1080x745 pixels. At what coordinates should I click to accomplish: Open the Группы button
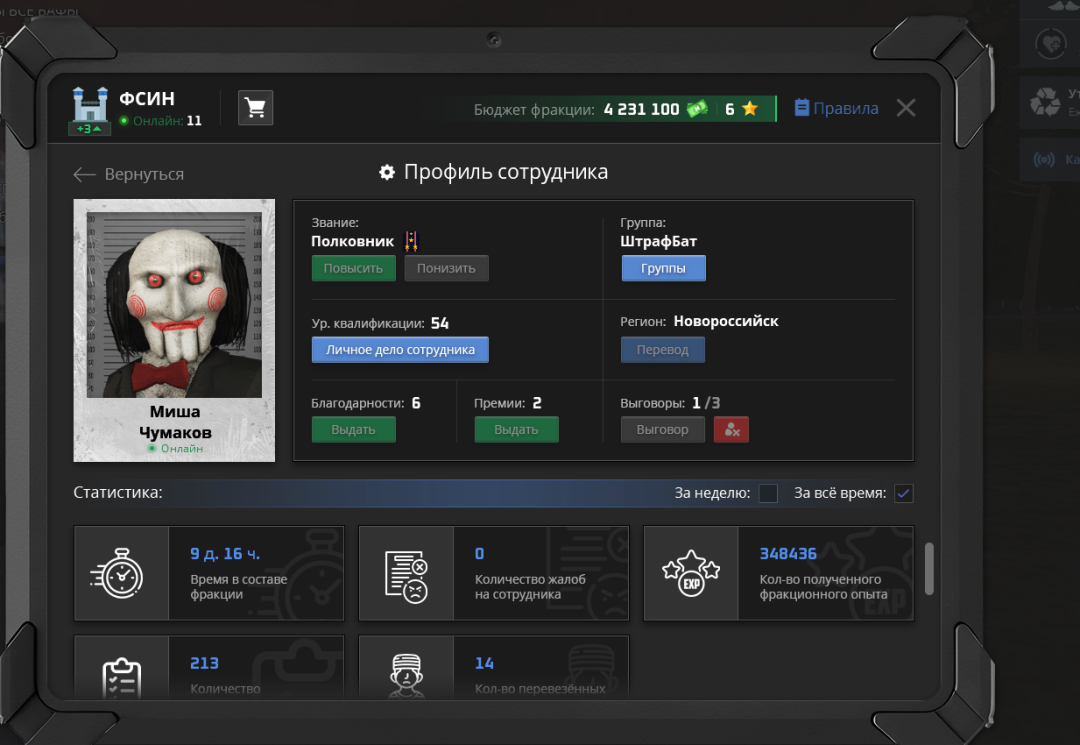point(663,269)
